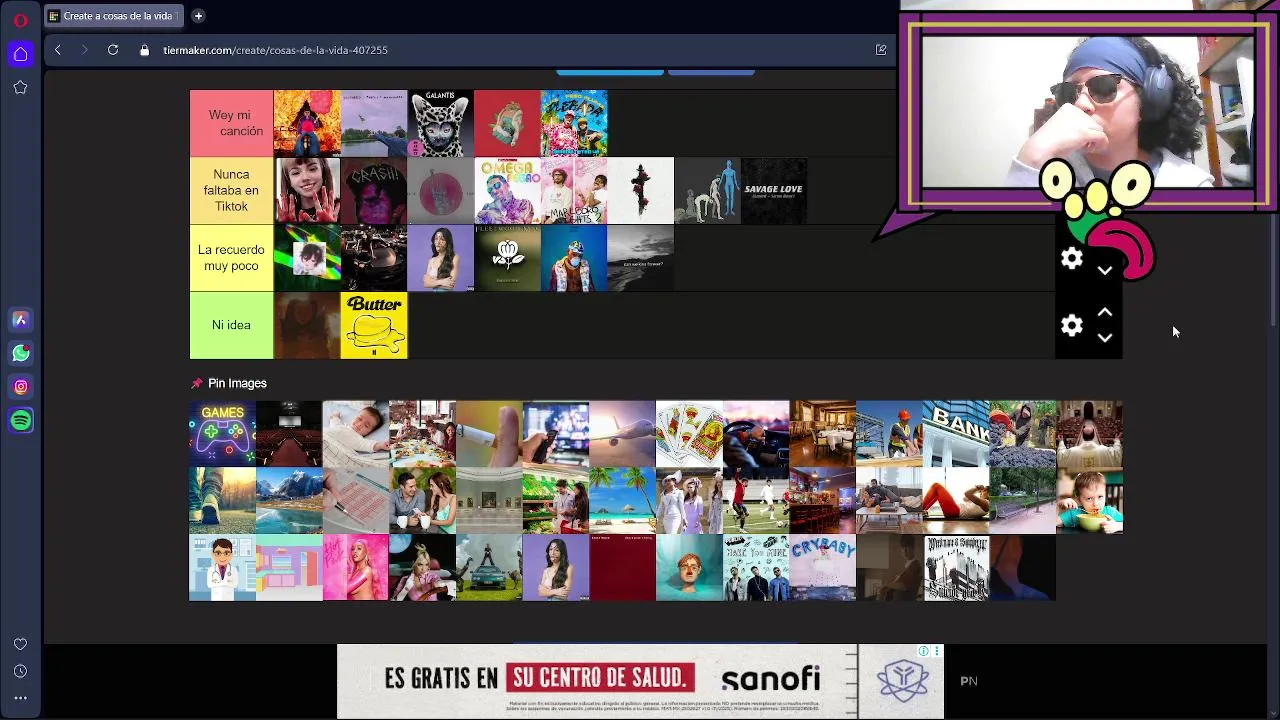The height and width of the screenshot is (720, 1280).
Task: Open the AdChoices info icon
Action: (x=925, y=651)
